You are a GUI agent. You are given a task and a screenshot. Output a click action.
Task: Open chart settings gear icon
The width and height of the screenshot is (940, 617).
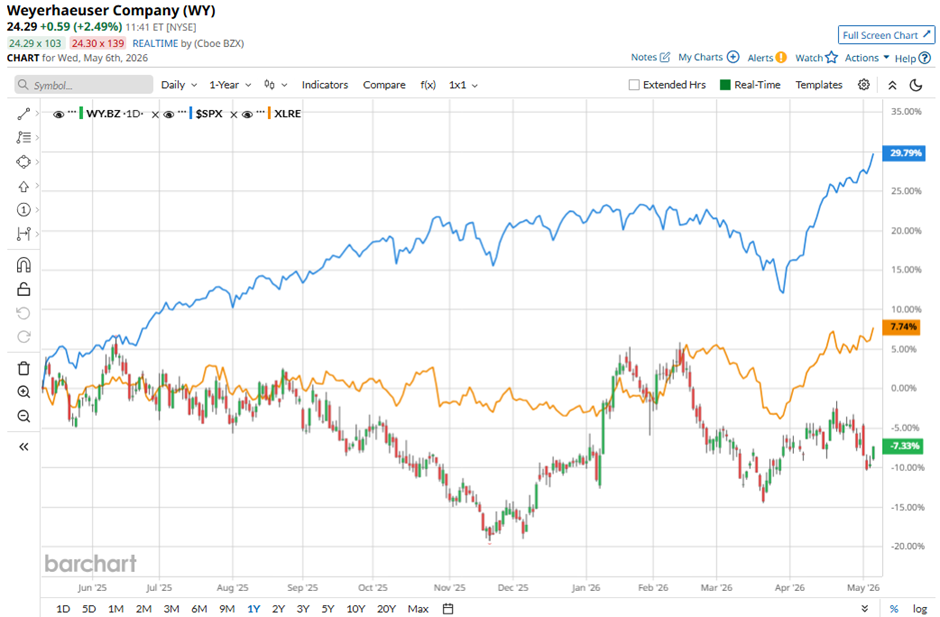pyautogui.click(x=863, y=85)
